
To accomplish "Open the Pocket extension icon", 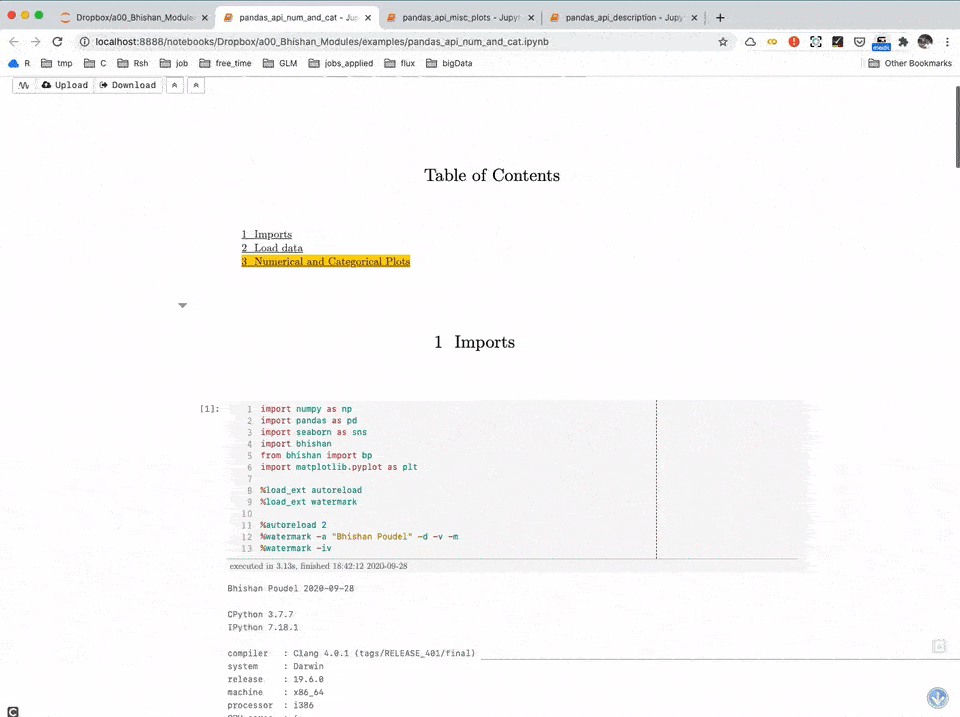I will 860,42.
